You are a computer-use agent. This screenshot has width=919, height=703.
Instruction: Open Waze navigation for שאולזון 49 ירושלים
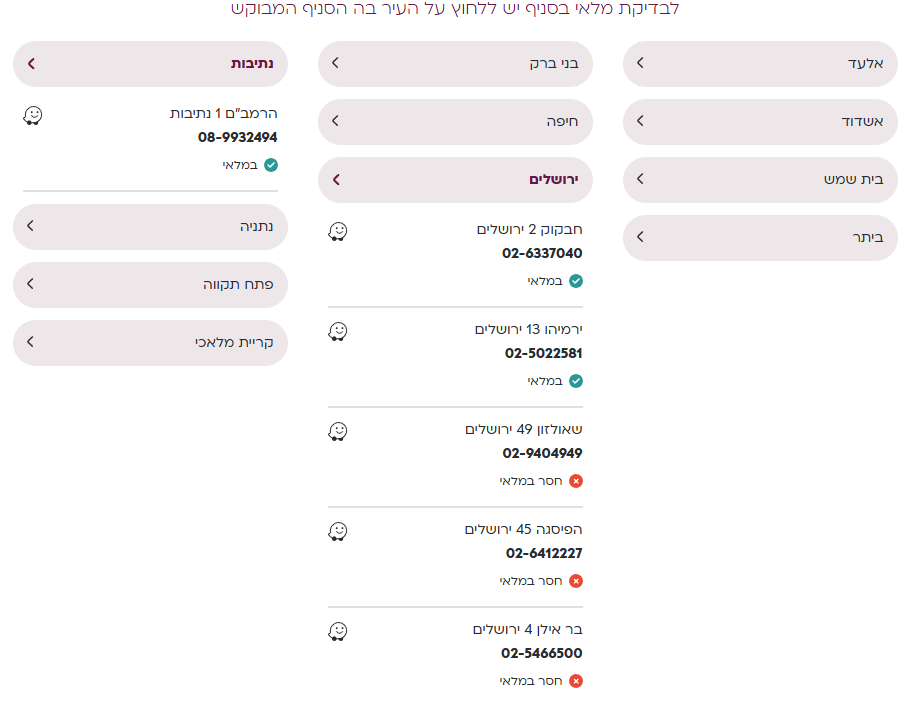point(338,431)
